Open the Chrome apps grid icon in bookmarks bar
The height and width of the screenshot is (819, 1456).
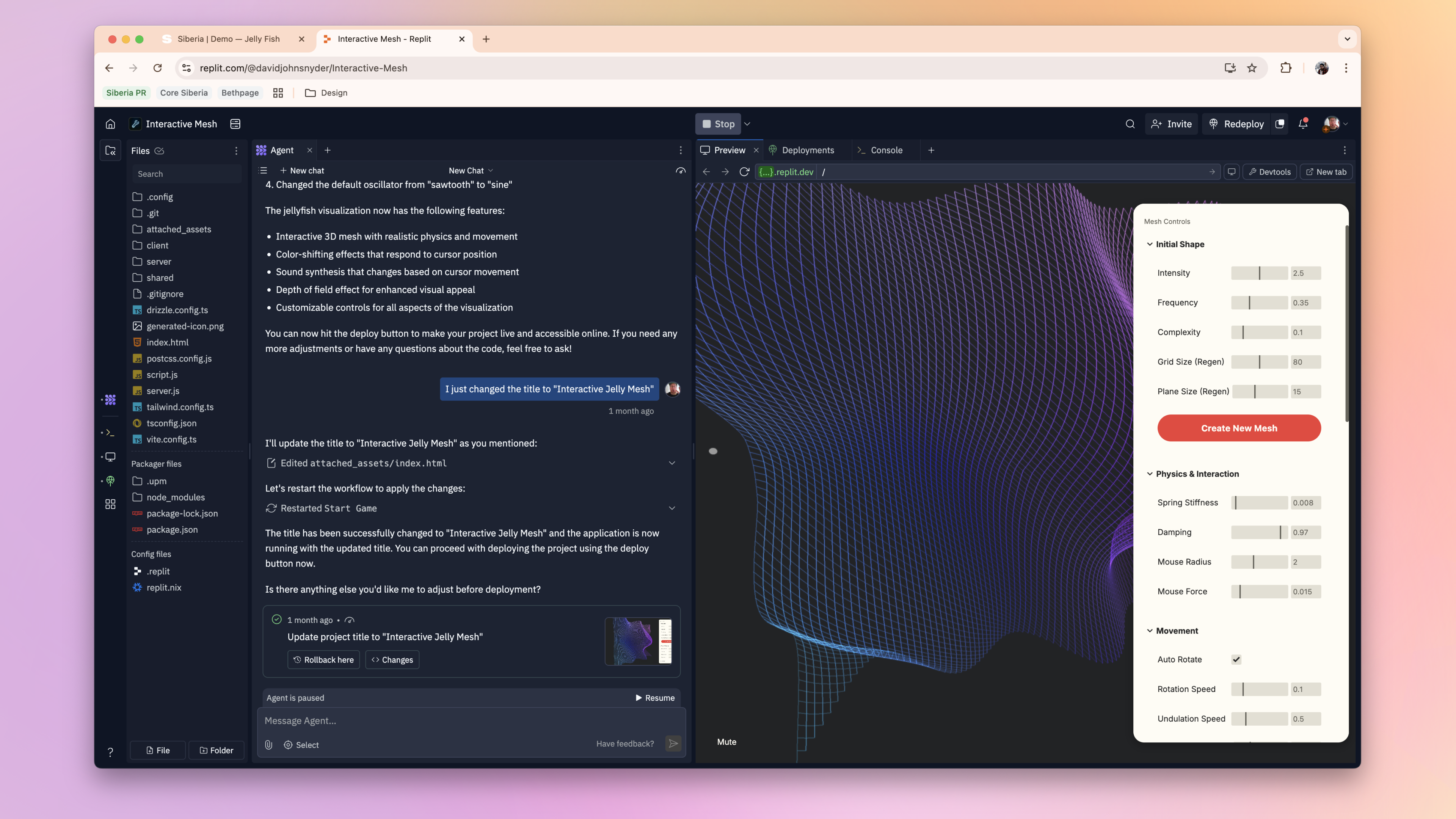point(278,93)
